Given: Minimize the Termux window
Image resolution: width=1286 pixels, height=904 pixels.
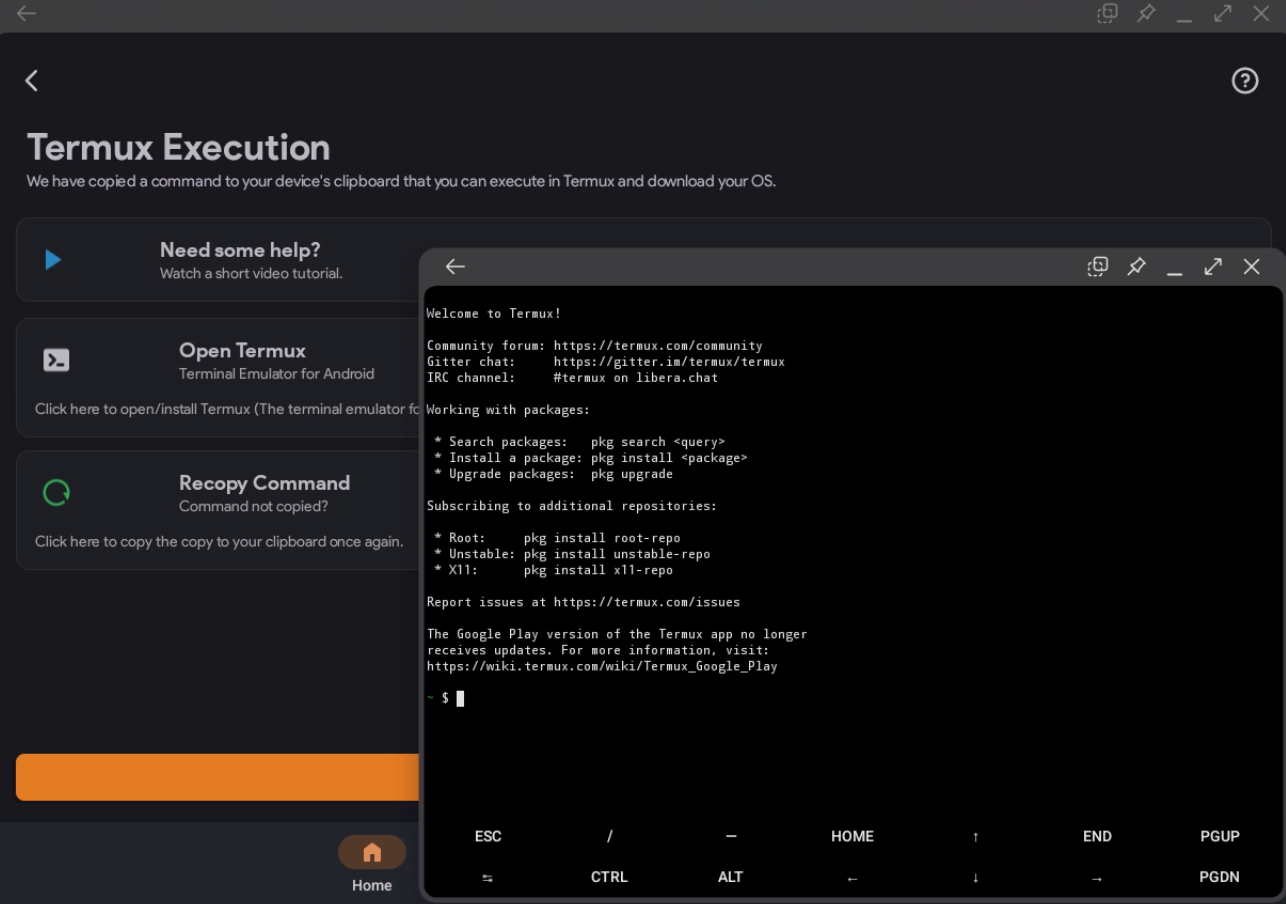Looking at the screenshot, I should [1175, 272].
